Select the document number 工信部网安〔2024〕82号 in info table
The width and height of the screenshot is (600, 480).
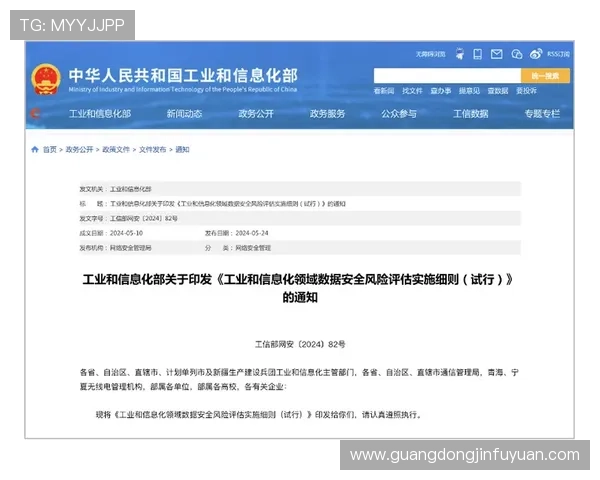[144, 219]
